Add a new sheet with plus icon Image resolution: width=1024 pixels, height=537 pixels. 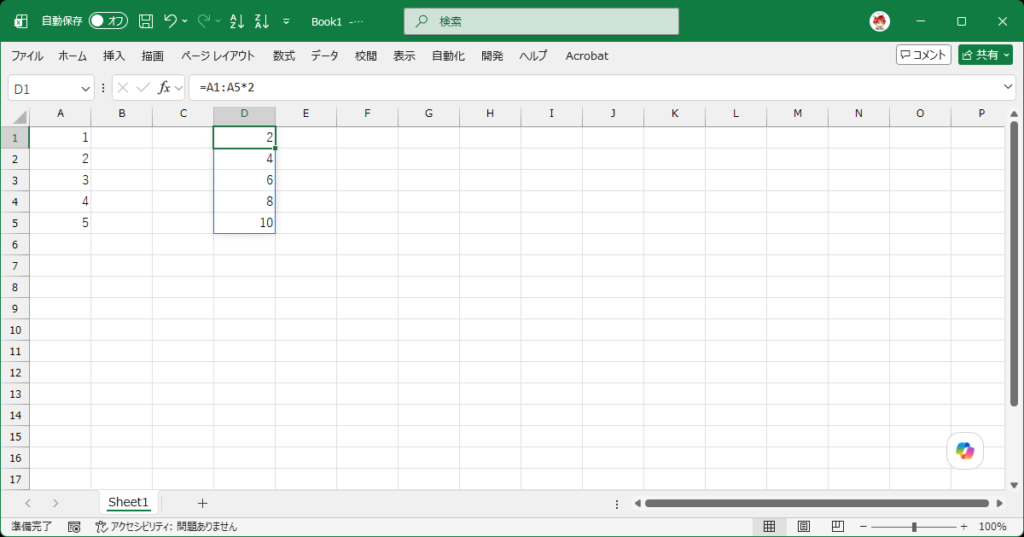[202, 503]
